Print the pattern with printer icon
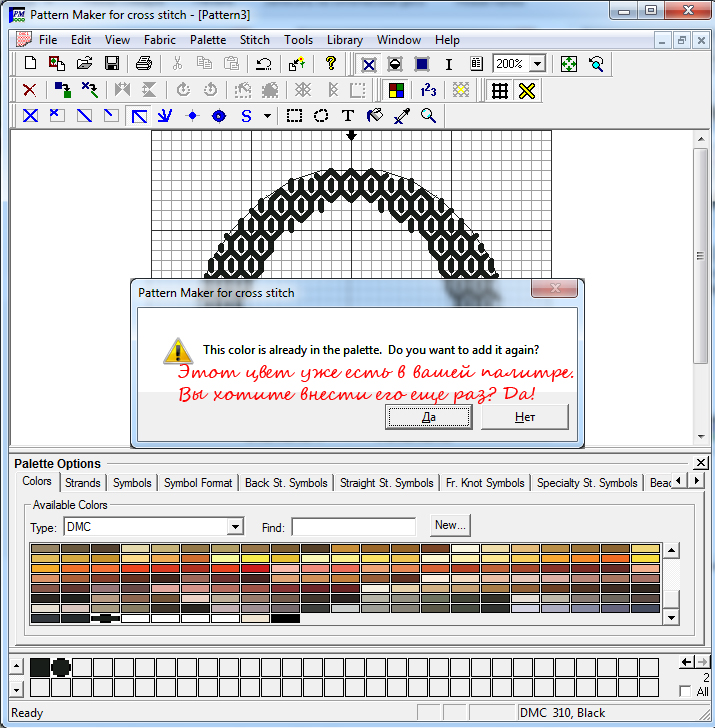This screenshot has width=715, height=728. (x=144, y=63)
